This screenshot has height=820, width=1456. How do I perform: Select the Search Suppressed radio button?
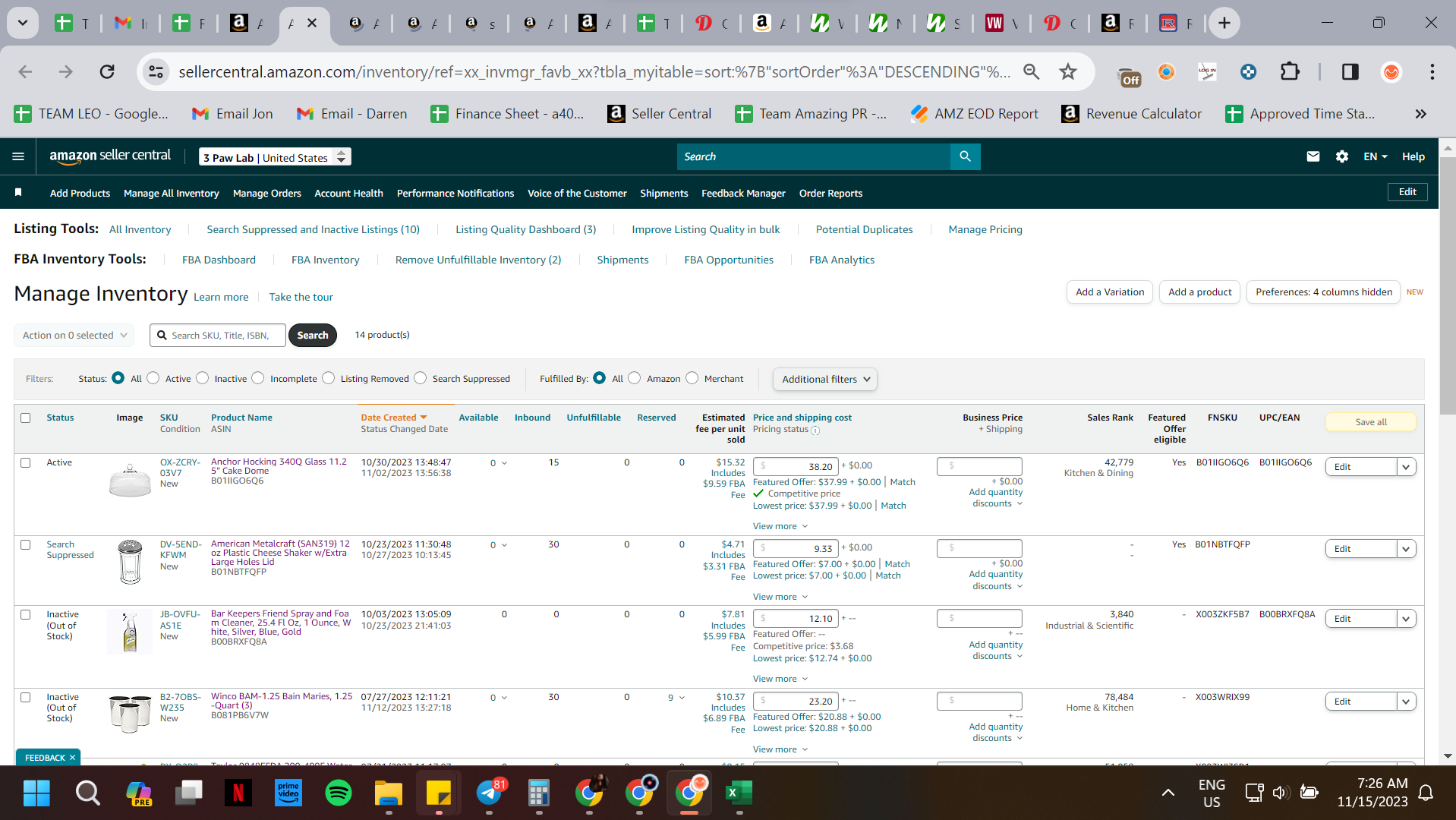click(x=421, y=378)
